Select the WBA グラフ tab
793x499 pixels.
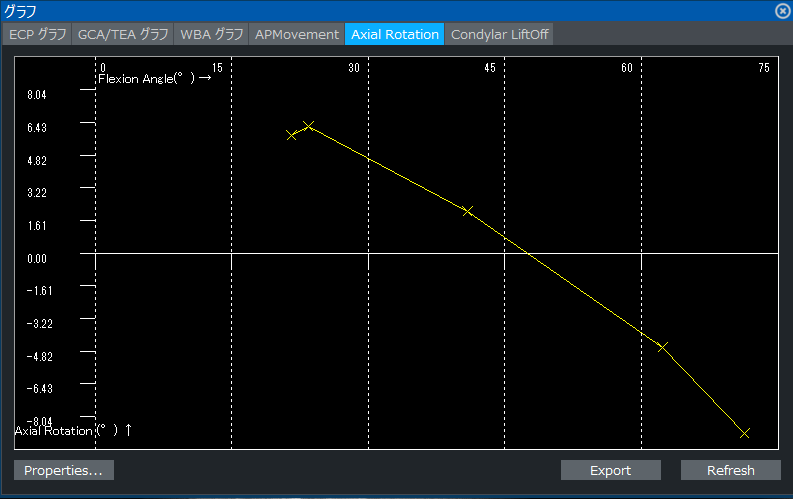coord(211,34)
